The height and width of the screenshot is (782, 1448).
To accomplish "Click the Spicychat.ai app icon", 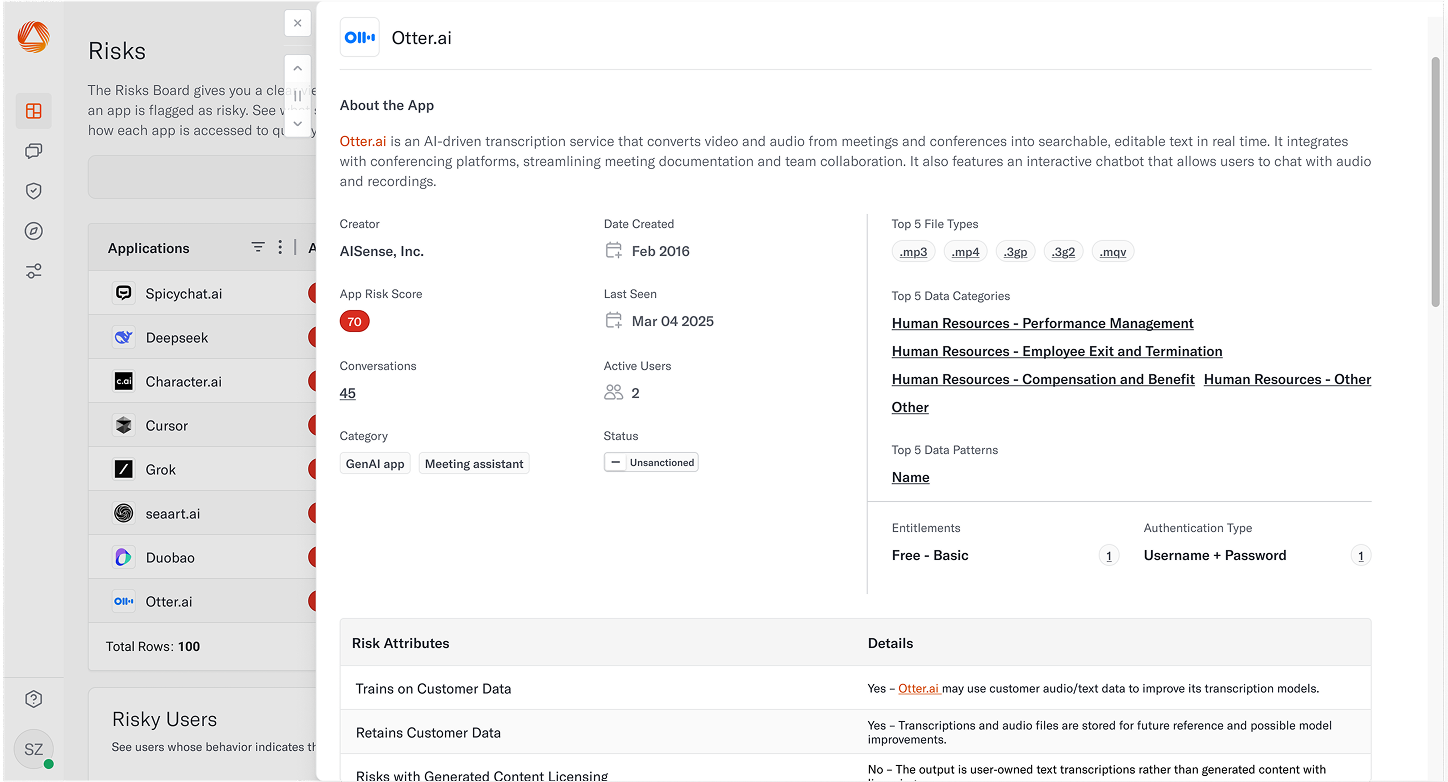I will (124, 293).
